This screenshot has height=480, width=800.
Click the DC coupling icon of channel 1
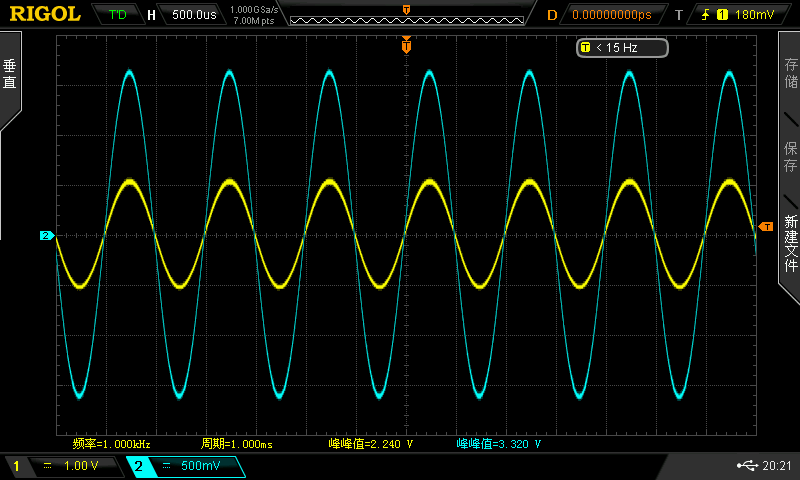pos(47,465)
